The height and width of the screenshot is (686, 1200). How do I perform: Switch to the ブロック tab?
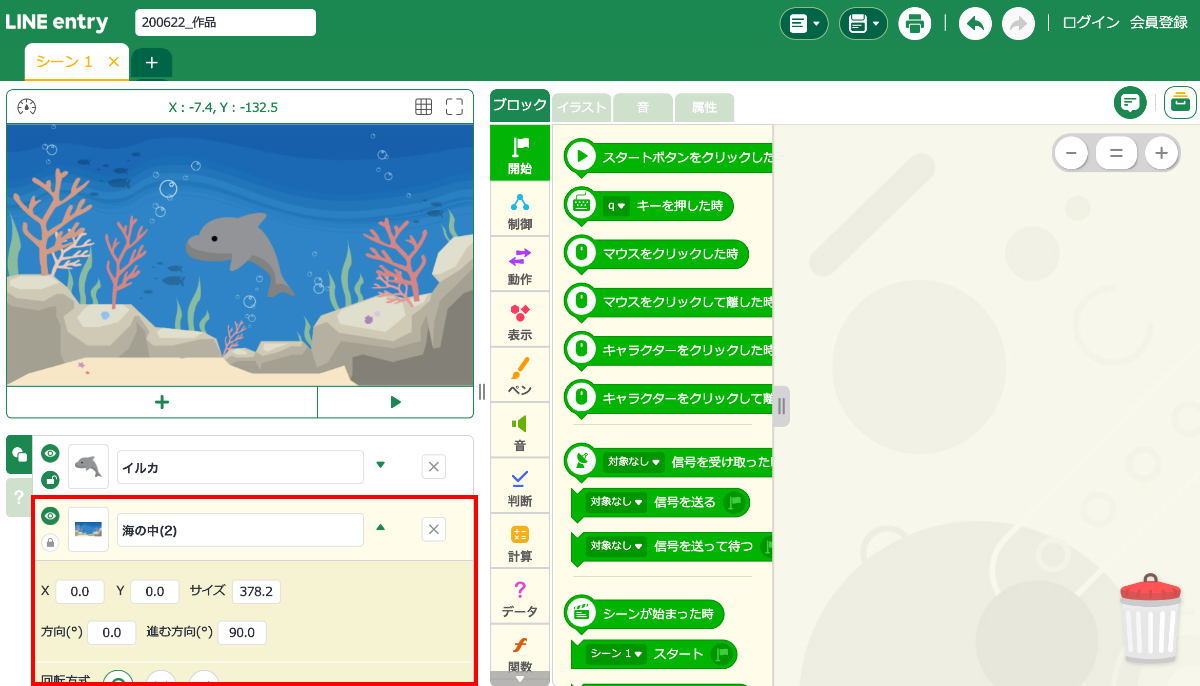pos(520,106)
